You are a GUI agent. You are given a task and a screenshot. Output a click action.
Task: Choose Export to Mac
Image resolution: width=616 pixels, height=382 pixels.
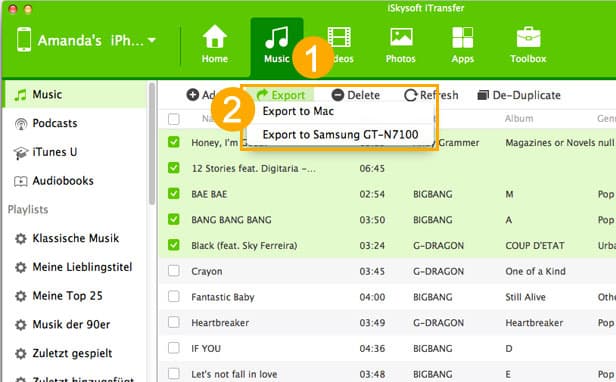click(x=298, y=112)
